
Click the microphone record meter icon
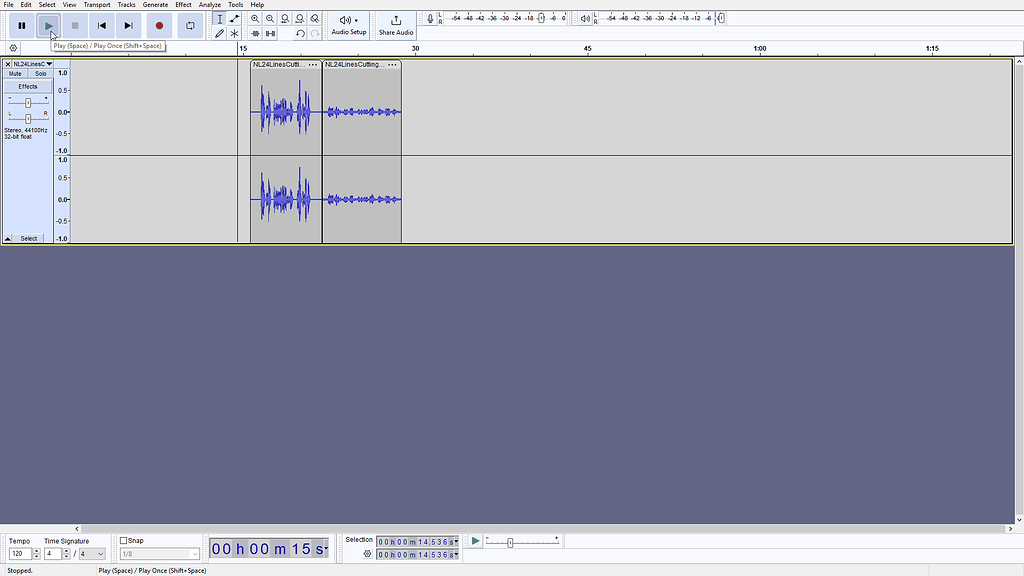[430, 19]
